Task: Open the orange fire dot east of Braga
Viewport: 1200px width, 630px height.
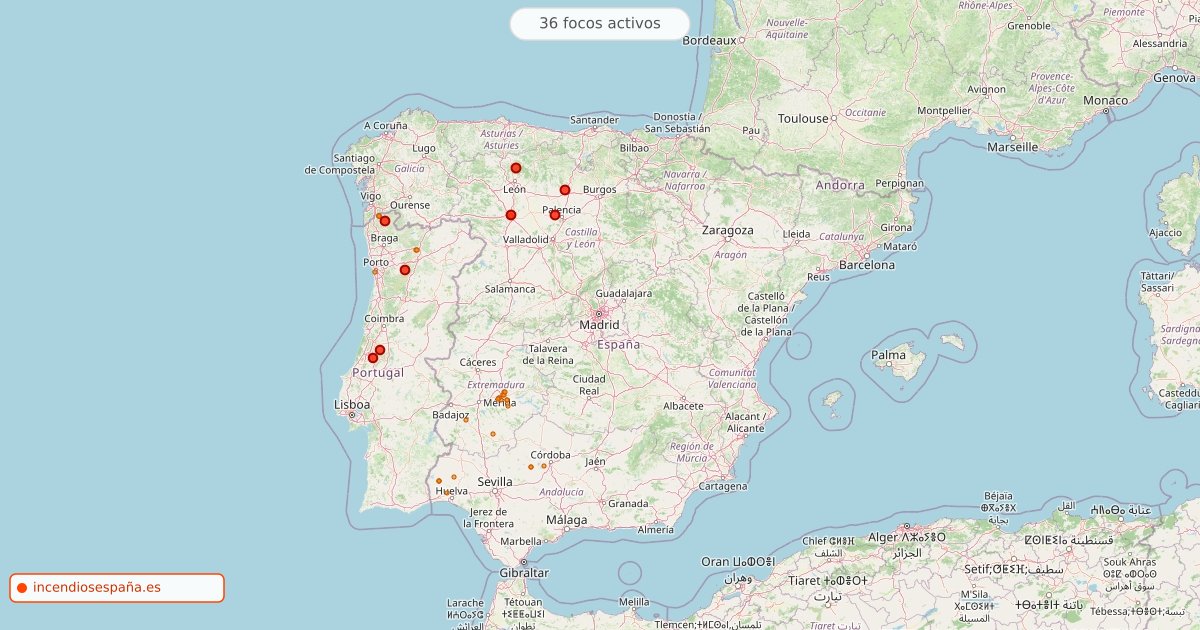Action: (417, 249)
